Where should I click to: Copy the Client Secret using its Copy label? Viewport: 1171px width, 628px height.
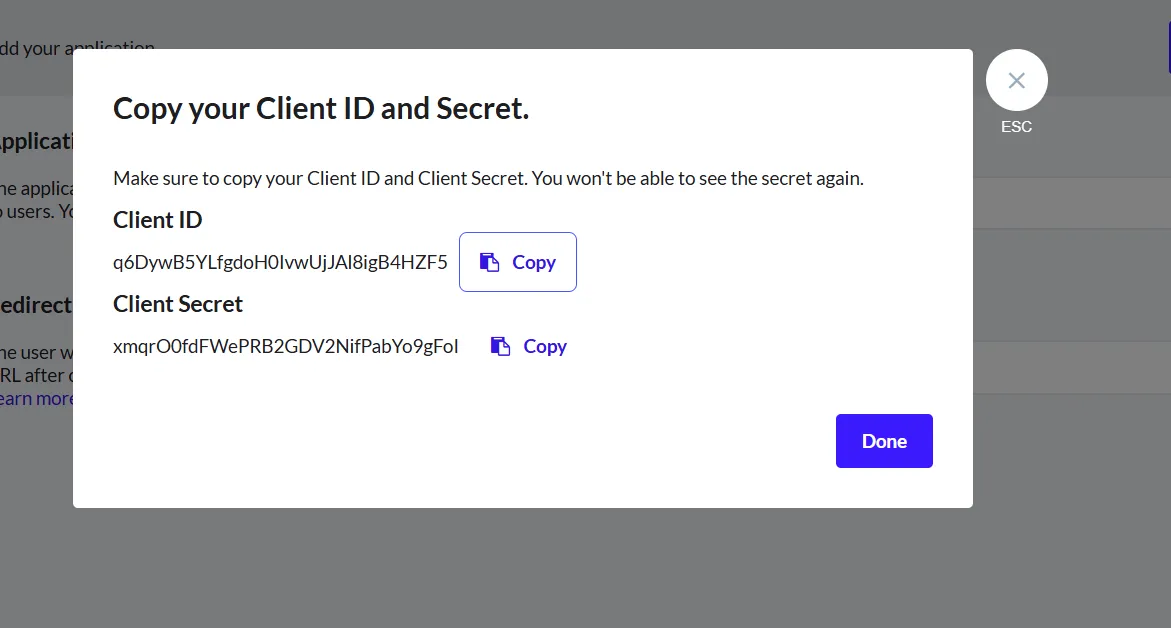click(545, 346)
